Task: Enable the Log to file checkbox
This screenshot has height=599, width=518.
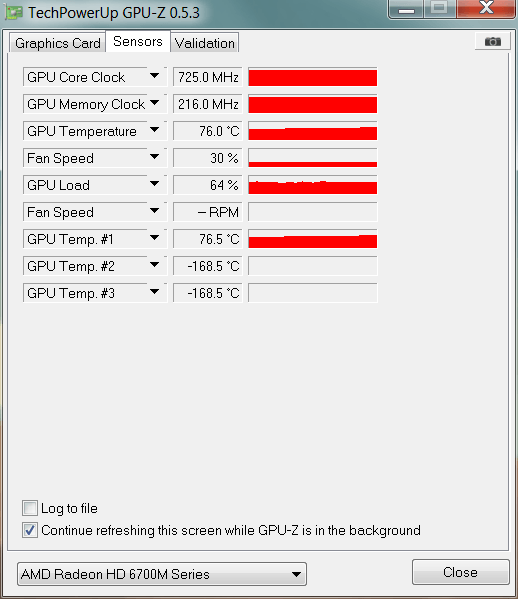Action: click(30, 508)
